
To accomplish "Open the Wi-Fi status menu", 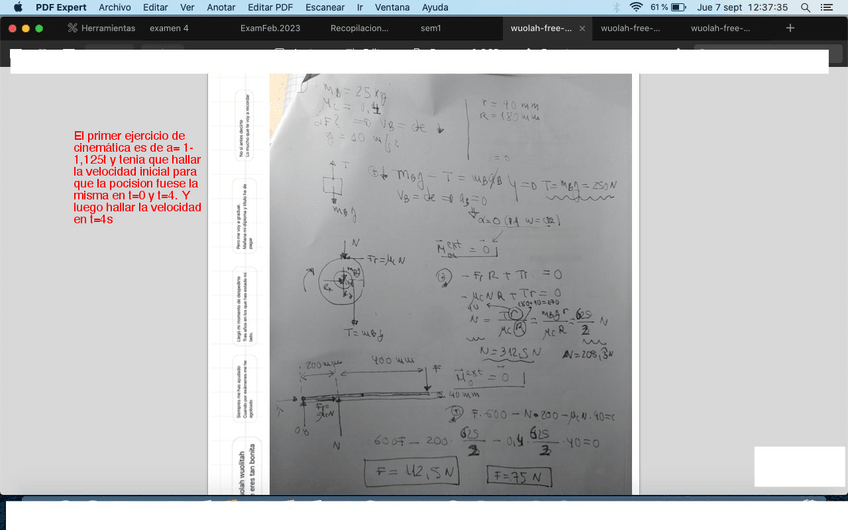I will 636,7.
